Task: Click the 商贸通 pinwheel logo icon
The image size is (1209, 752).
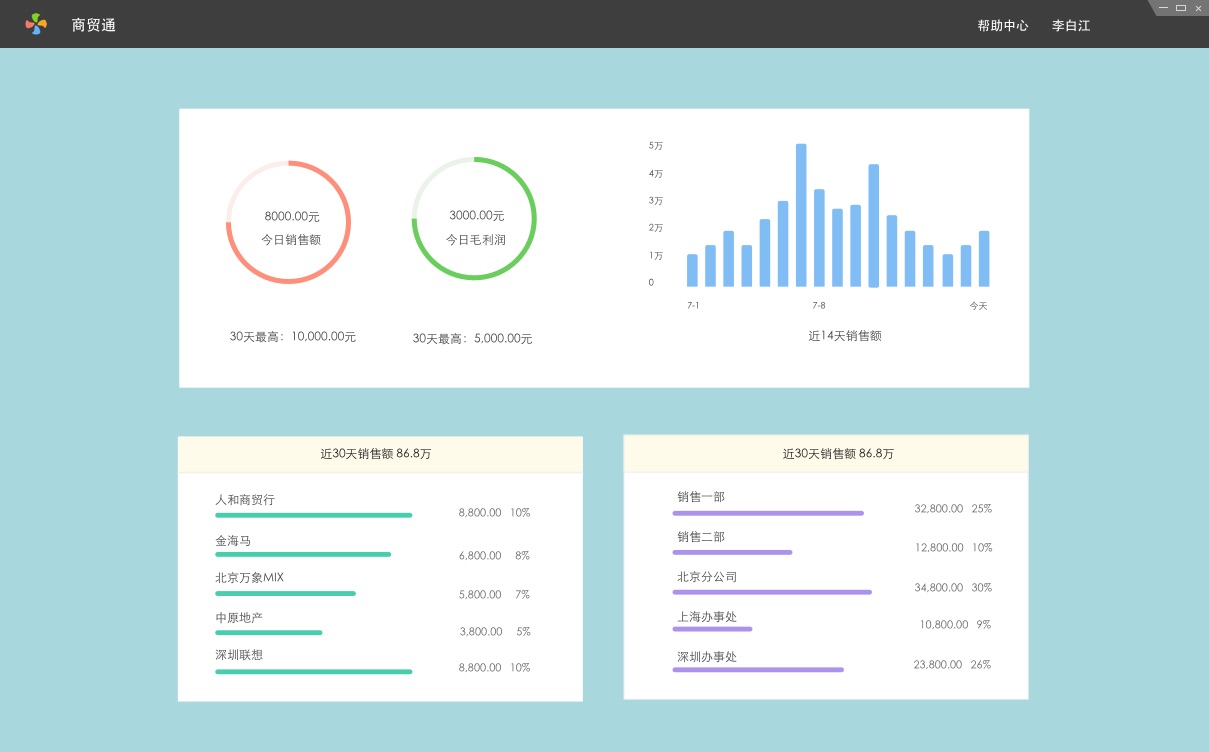Action: click(x=36, y=24)
